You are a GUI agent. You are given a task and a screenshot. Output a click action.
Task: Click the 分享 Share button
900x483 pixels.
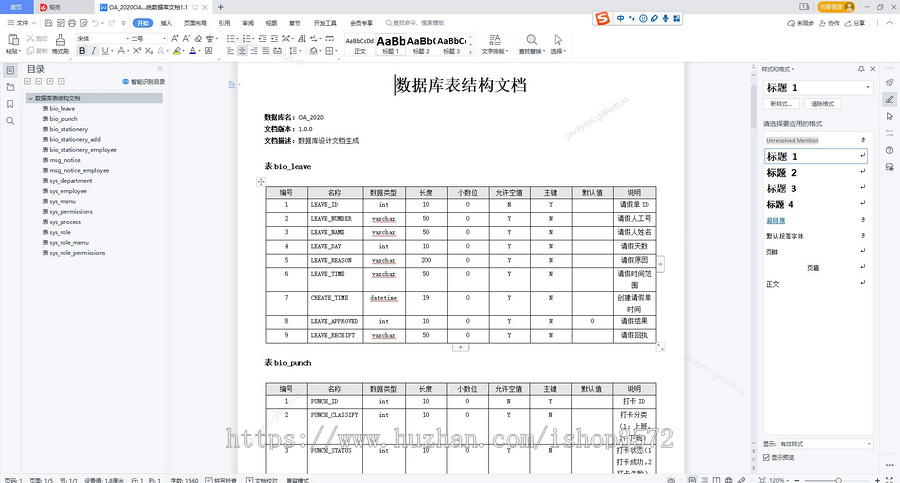click(x=855, y=23)
